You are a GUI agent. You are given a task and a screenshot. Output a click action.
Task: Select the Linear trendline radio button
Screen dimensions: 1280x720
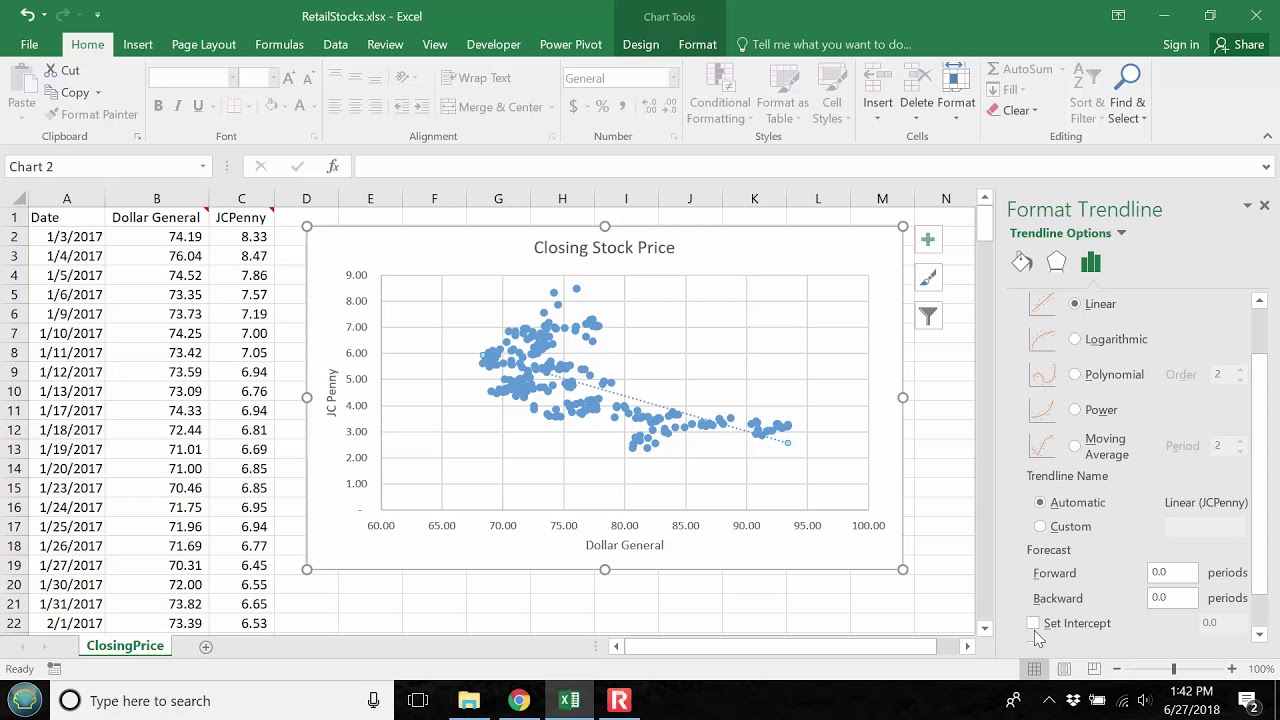coord(1075,304)
